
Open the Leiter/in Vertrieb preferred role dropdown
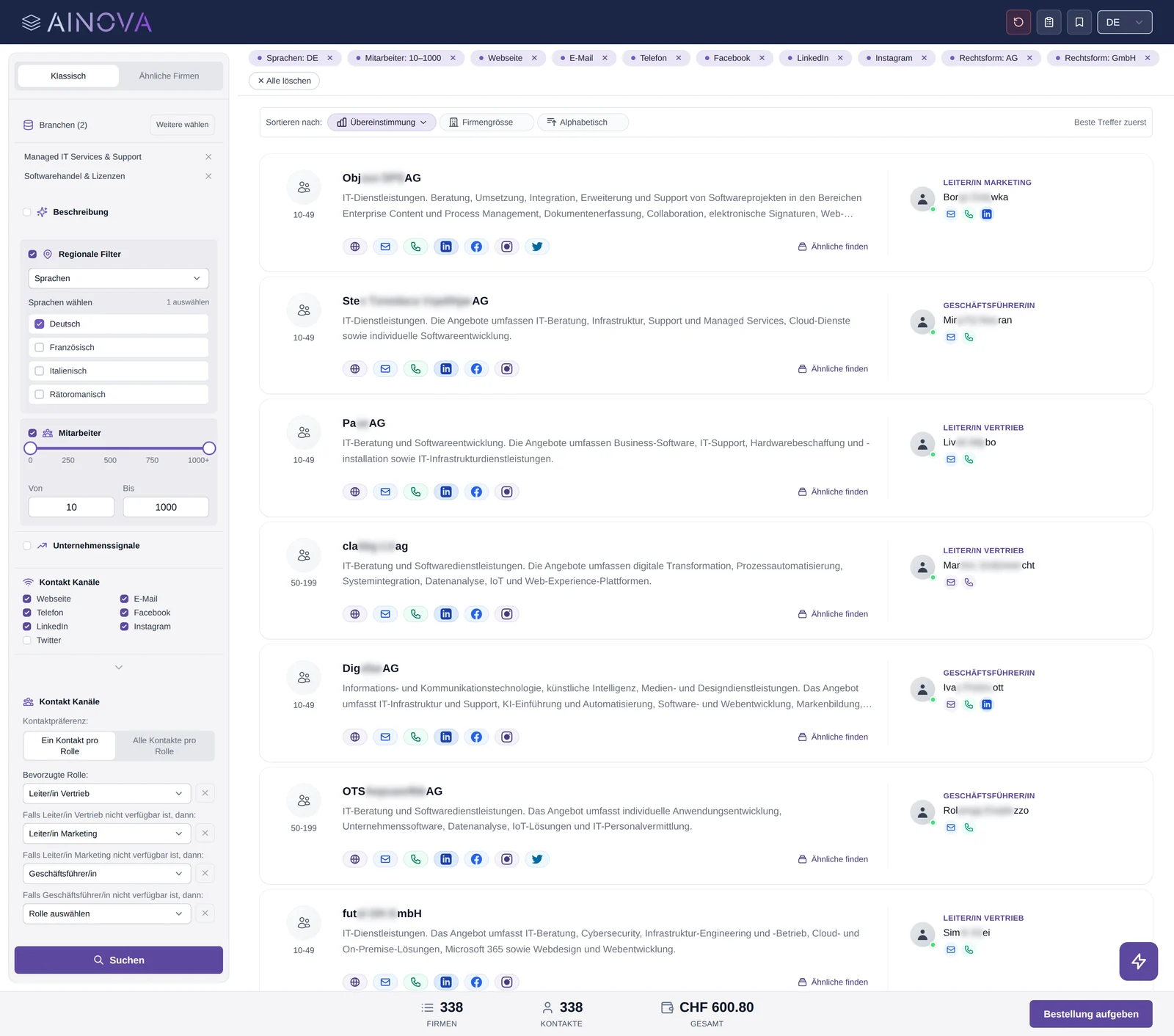point(106,794)
